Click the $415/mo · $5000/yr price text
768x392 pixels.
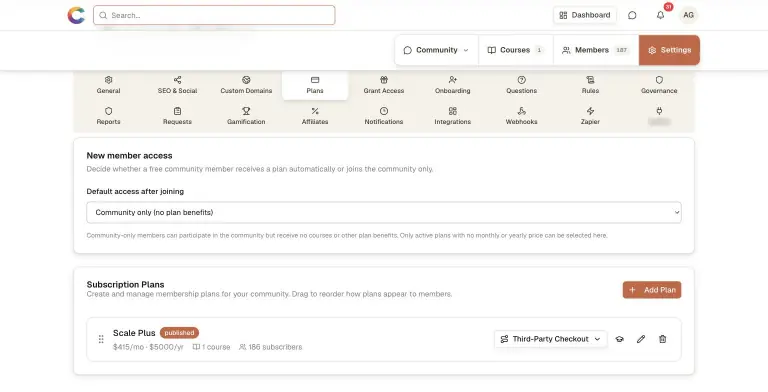click(148, 347)
